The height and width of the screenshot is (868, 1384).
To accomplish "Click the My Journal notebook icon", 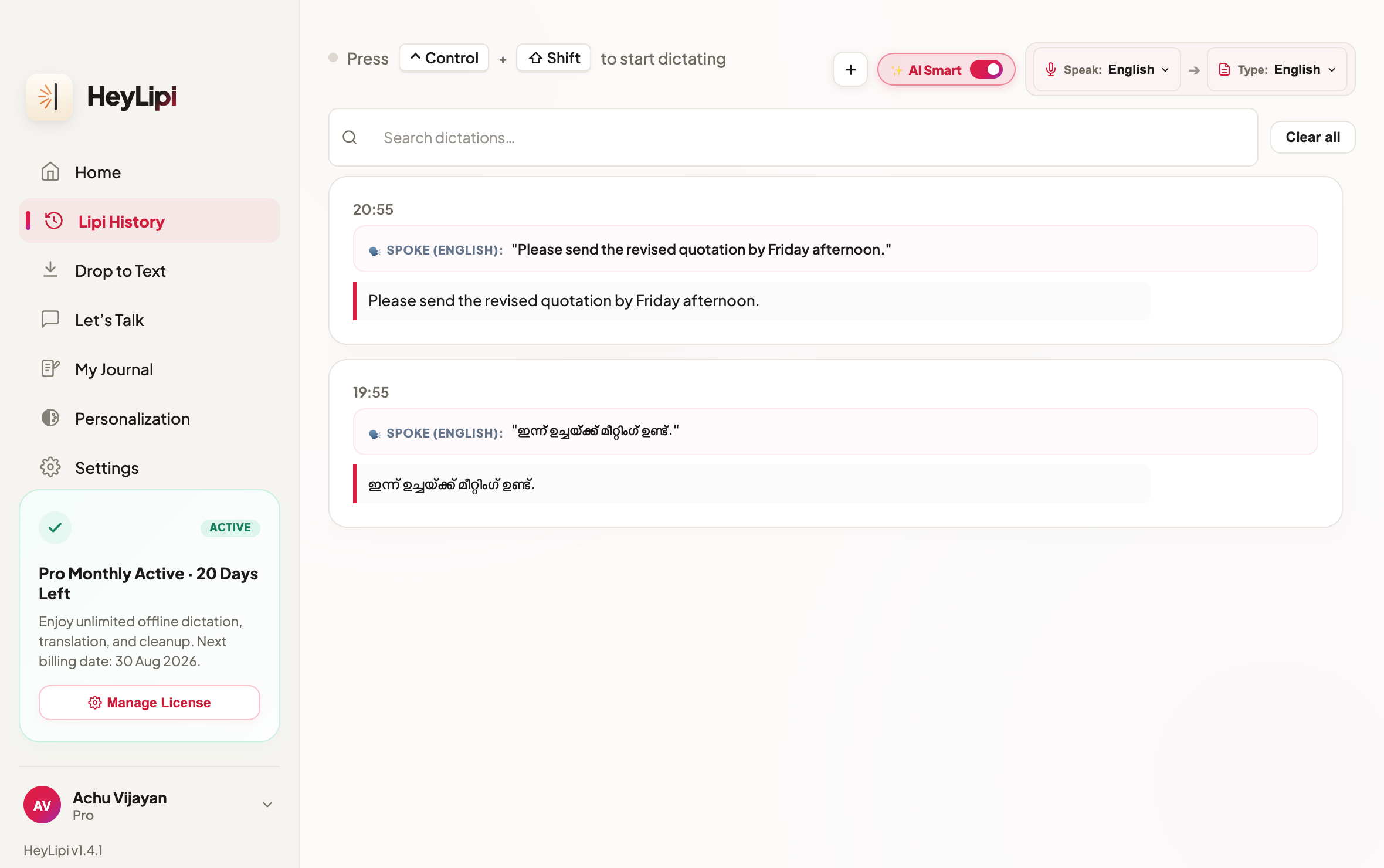I will [x=50, y=368].
